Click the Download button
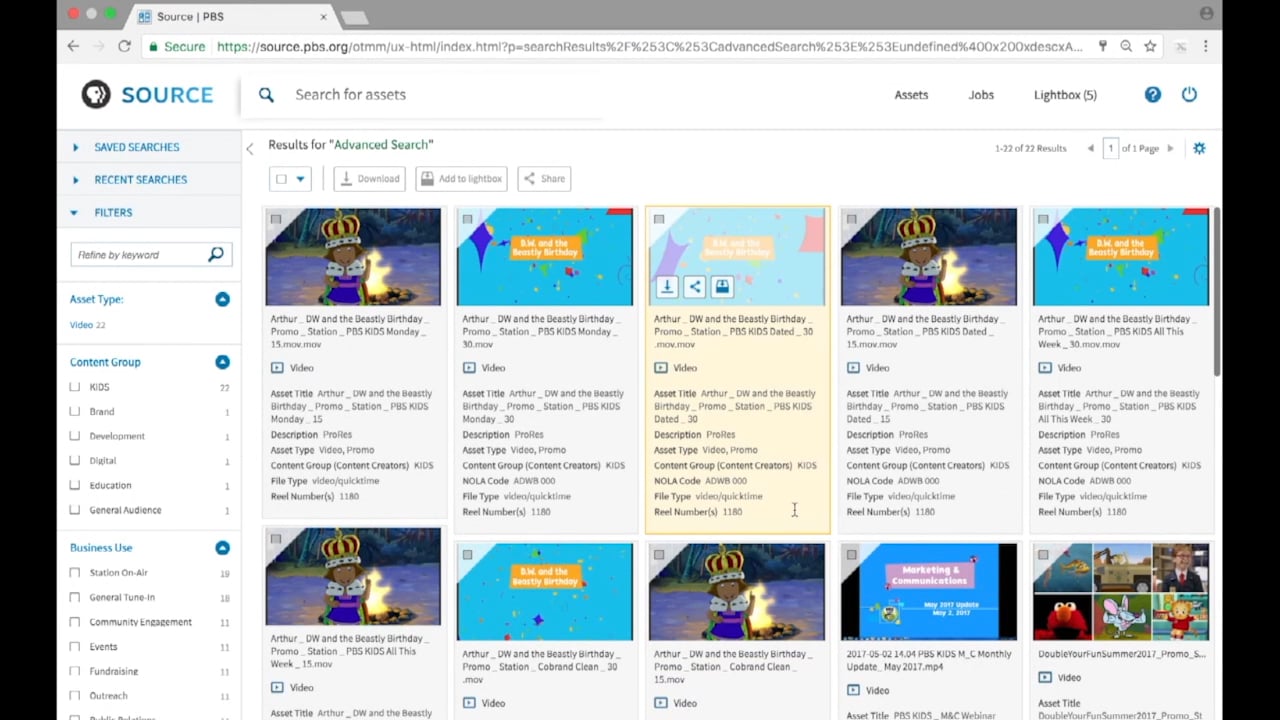 point(369,179)
